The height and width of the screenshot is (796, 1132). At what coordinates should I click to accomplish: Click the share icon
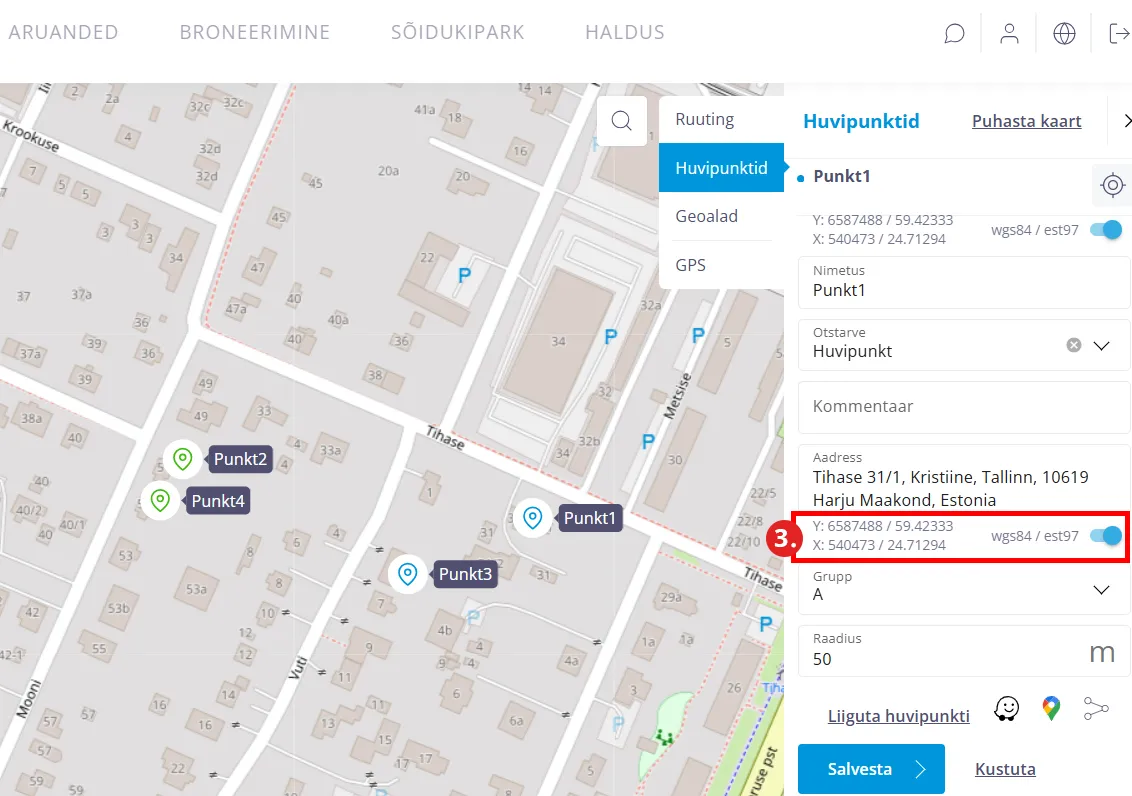pos(1096,709)
